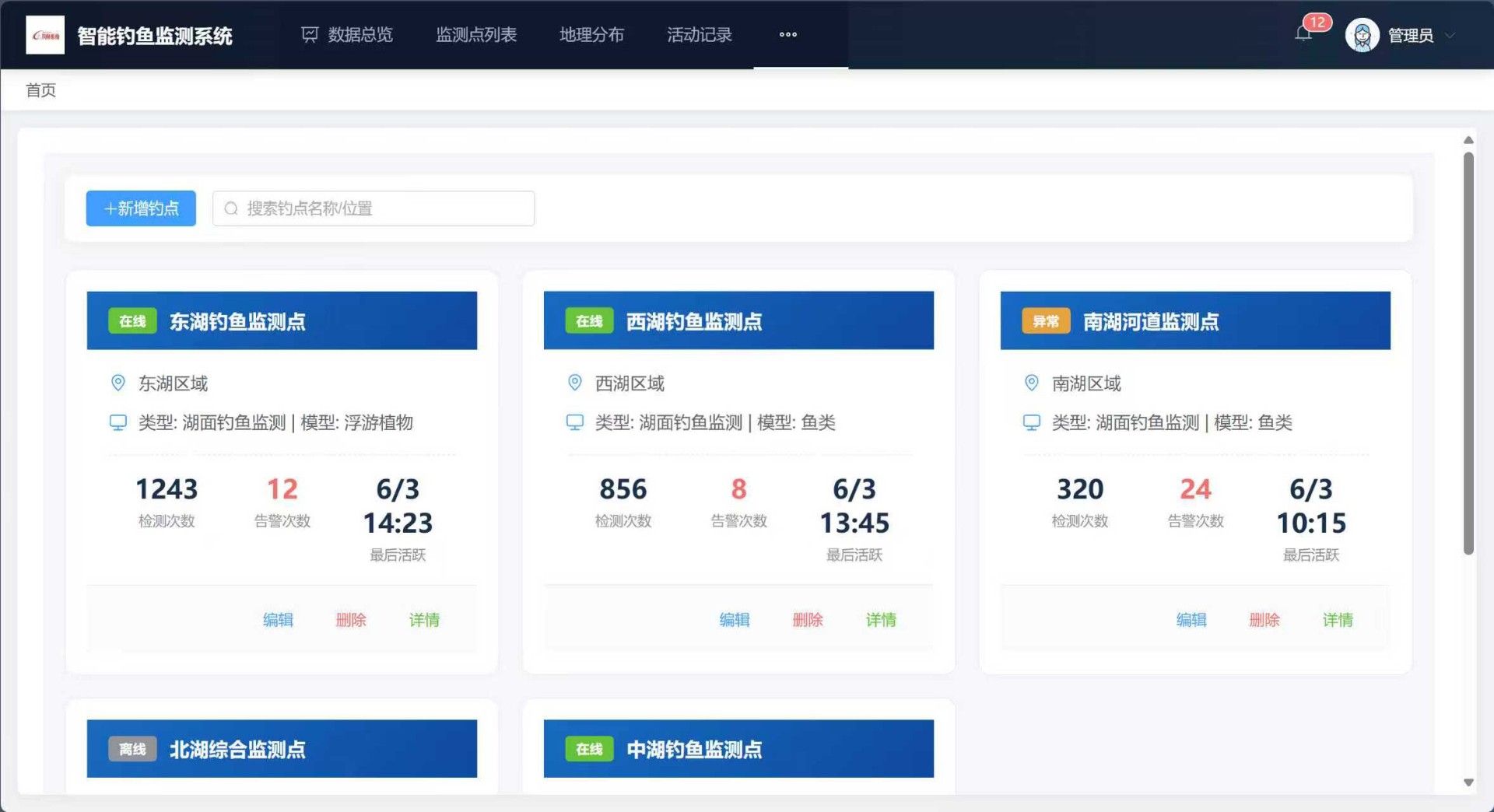Image resolution: width=1494 pixels, height=812 pixels.
Task: Open the more menu (three dots)
Action: click(787, 35)
